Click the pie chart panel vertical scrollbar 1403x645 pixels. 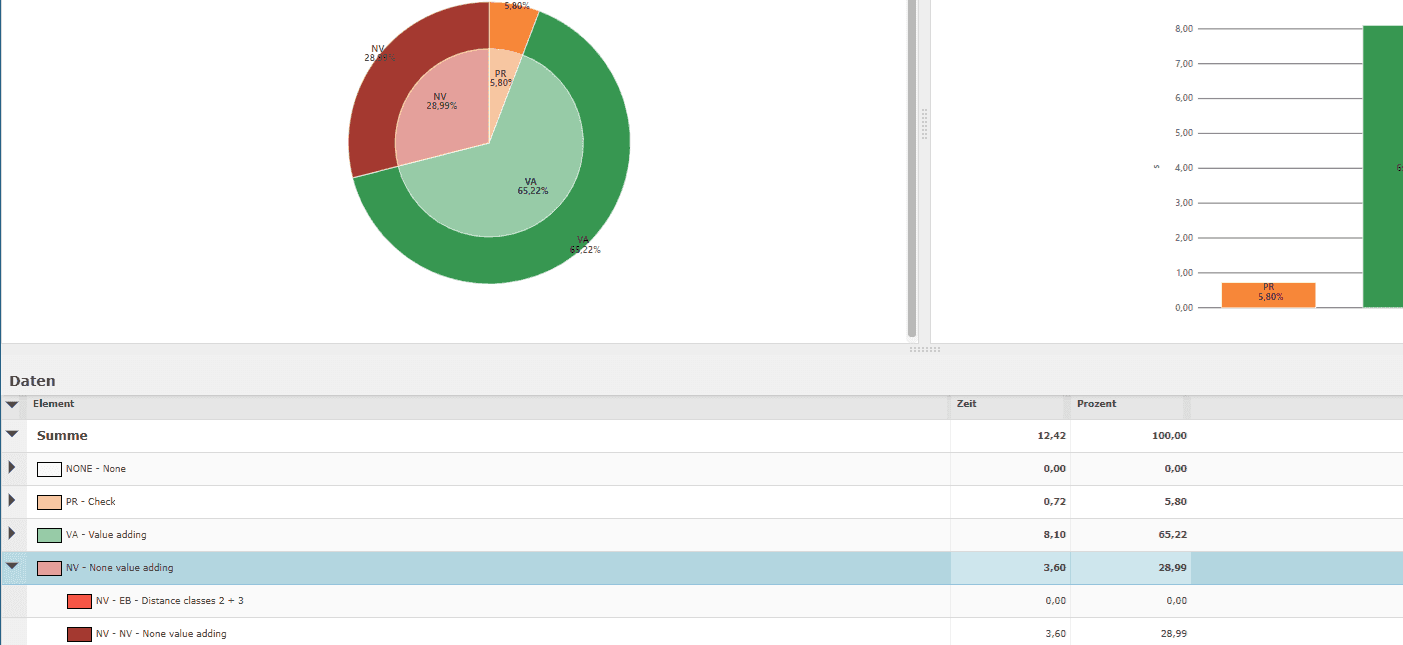[x=912, y=170]
